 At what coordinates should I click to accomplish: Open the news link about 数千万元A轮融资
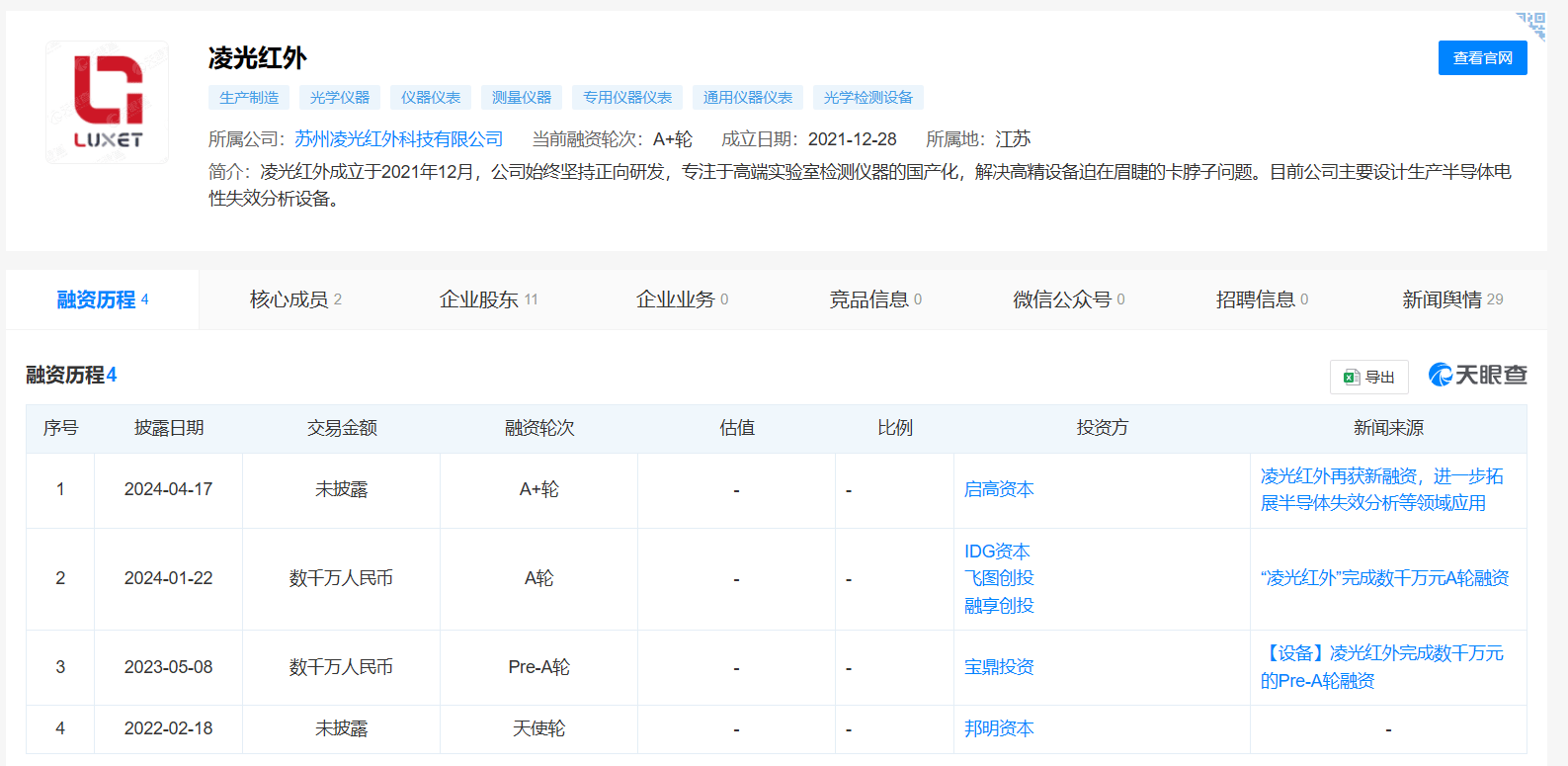(x=1385, y=578)
